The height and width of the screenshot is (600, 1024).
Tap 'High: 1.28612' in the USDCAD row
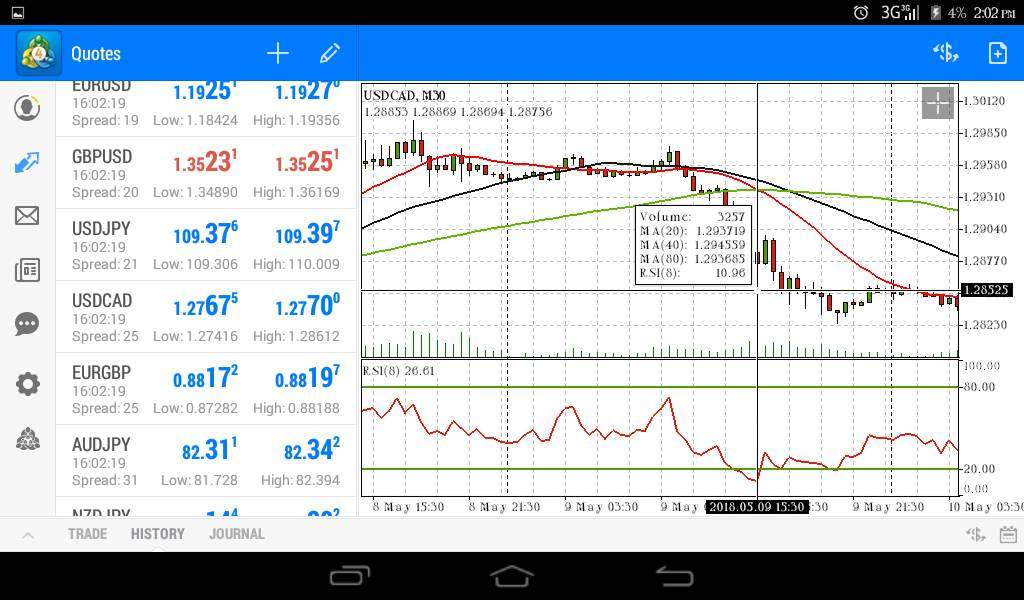pos(296,336)
